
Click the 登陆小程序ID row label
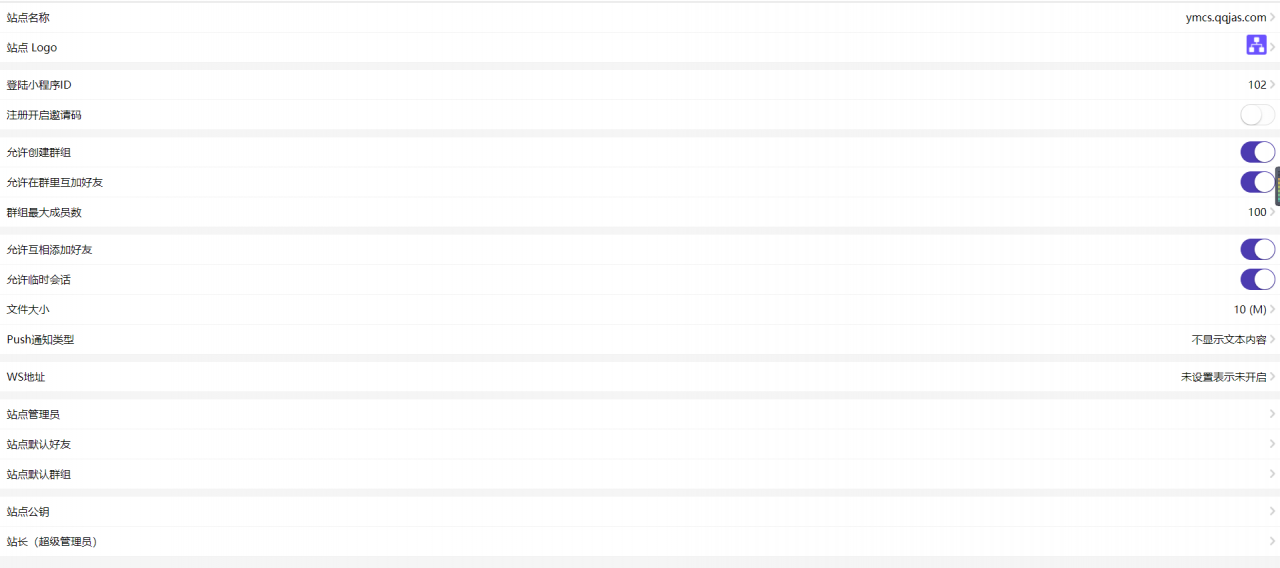(x=39, y=85)
